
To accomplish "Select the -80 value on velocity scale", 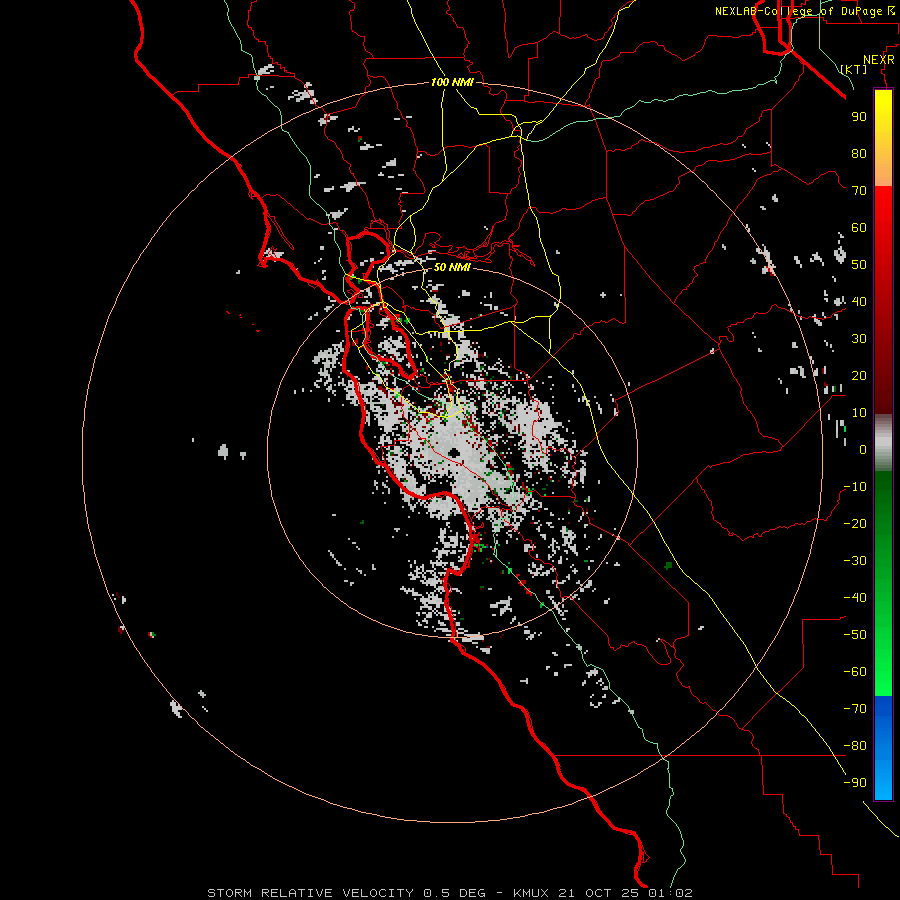I will click(855, 746).
